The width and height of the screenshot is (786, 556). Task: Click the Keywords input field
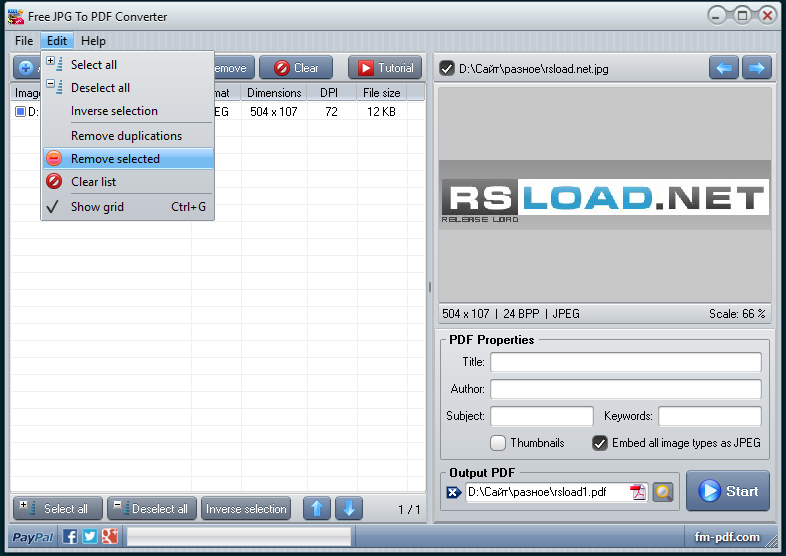coord(710,416)
